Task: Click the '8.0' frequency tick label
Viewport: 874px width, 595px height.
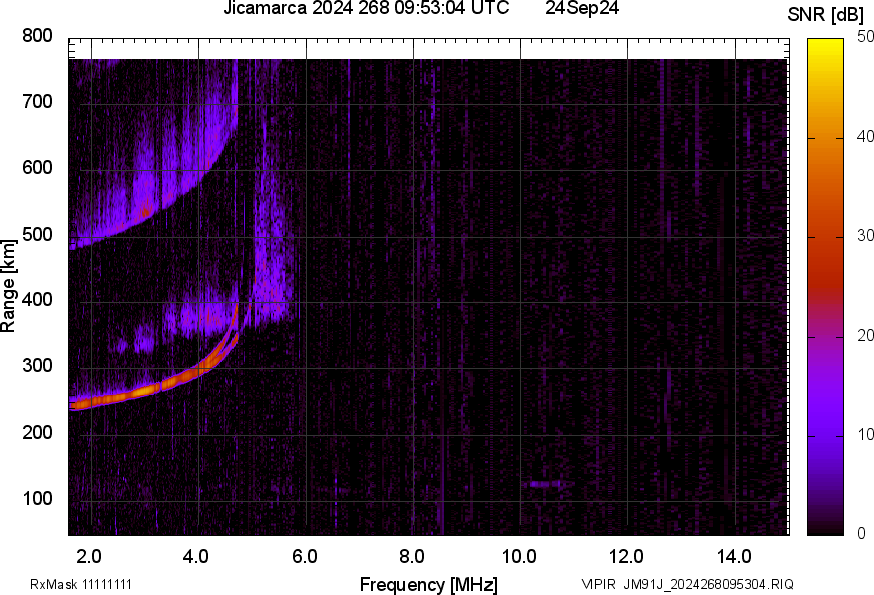Action: [x=412, y=556]
